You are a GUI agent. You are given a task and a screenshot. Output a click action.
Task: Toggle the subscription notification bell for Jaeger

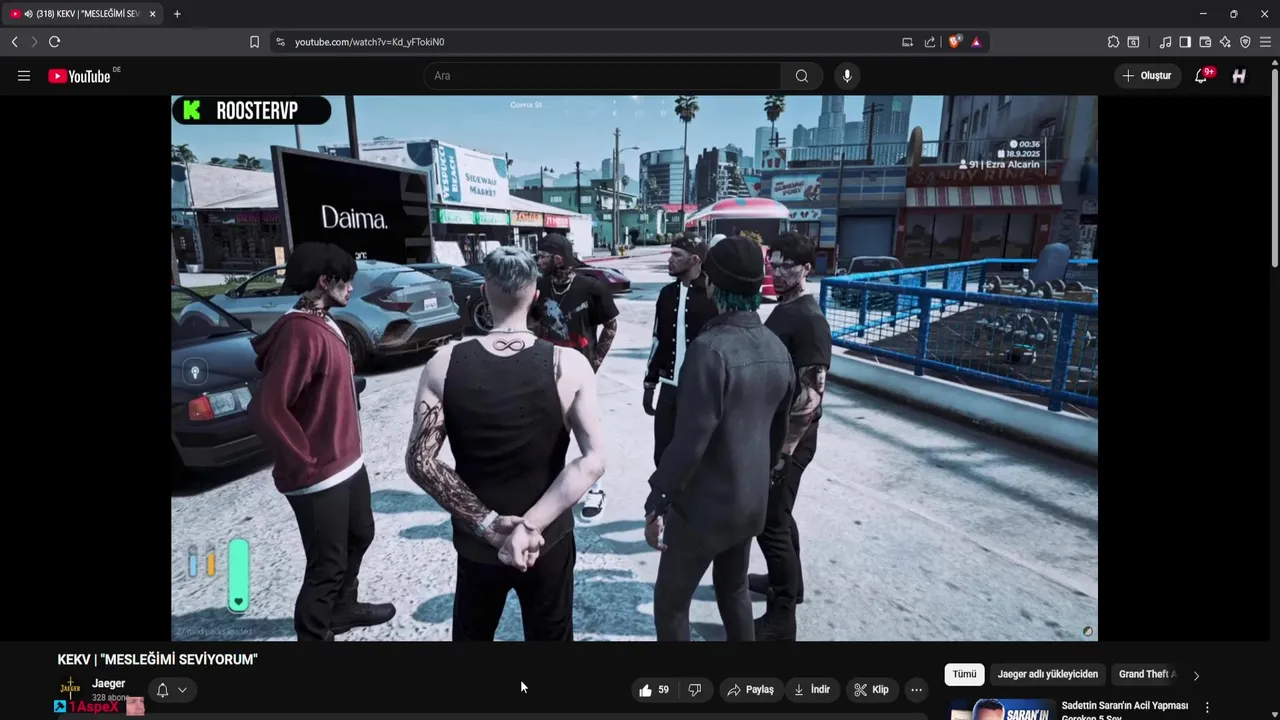click(x=162, y=690)
